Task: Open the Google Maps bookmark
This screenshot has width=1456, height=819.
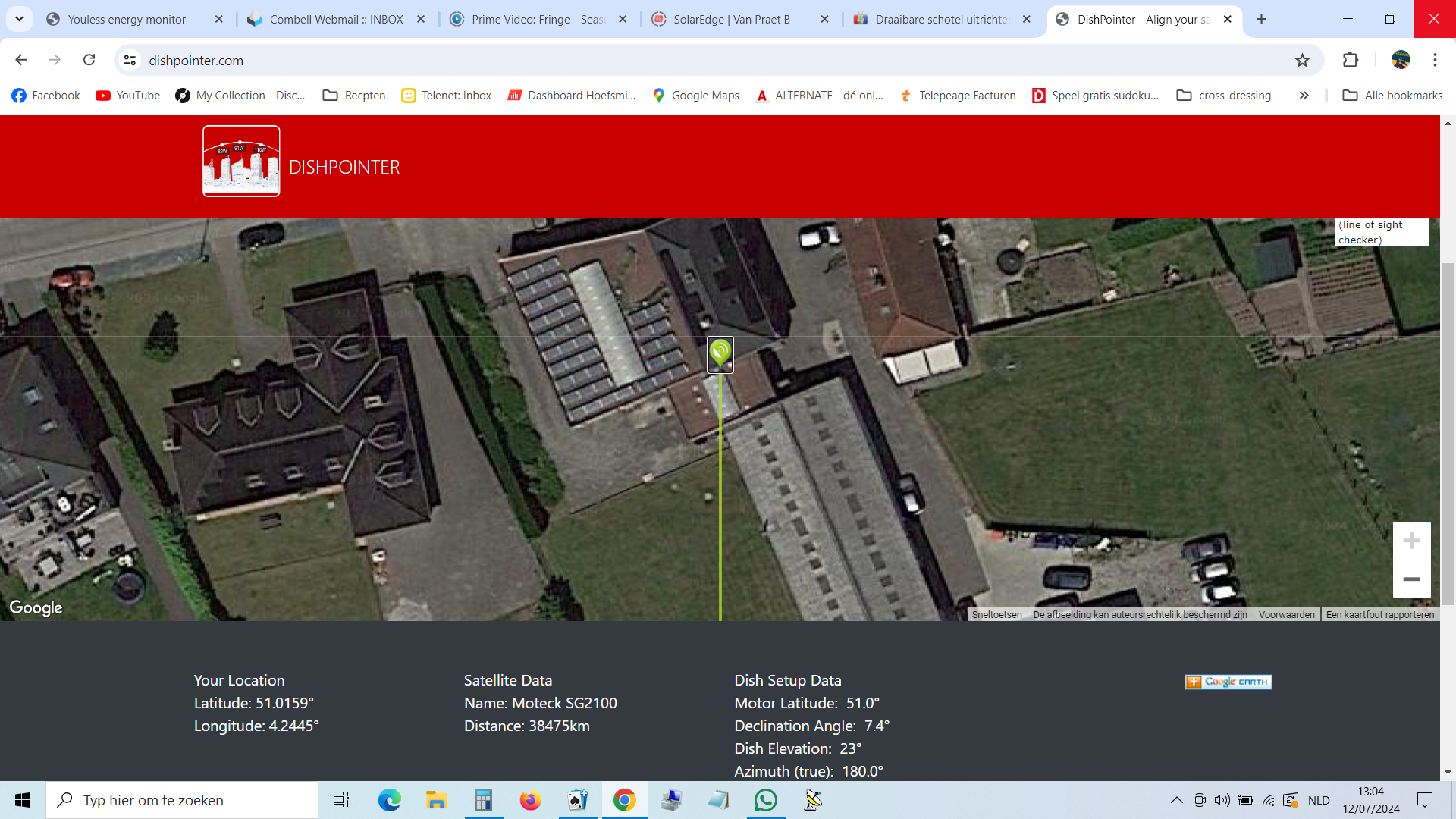Action: point(695,96)
